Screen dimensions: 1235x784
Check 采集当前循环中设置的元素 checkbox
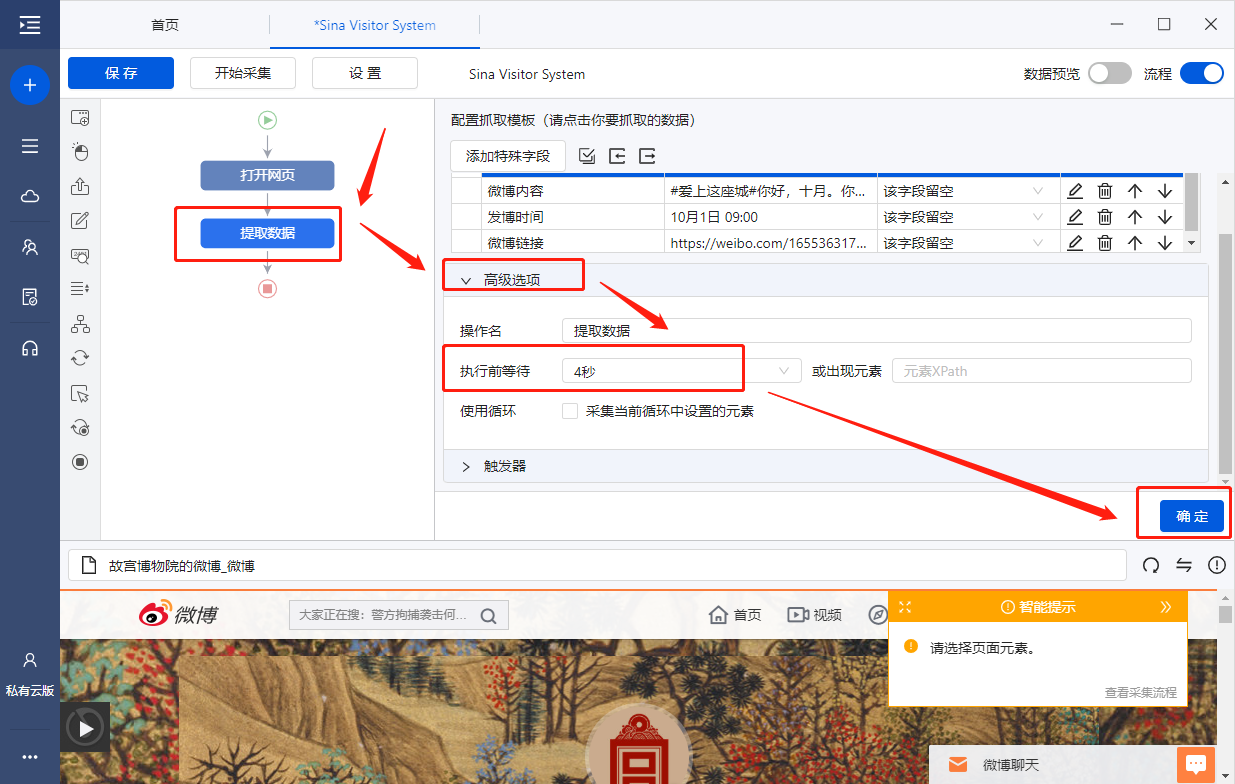click(x=570, y=411)
